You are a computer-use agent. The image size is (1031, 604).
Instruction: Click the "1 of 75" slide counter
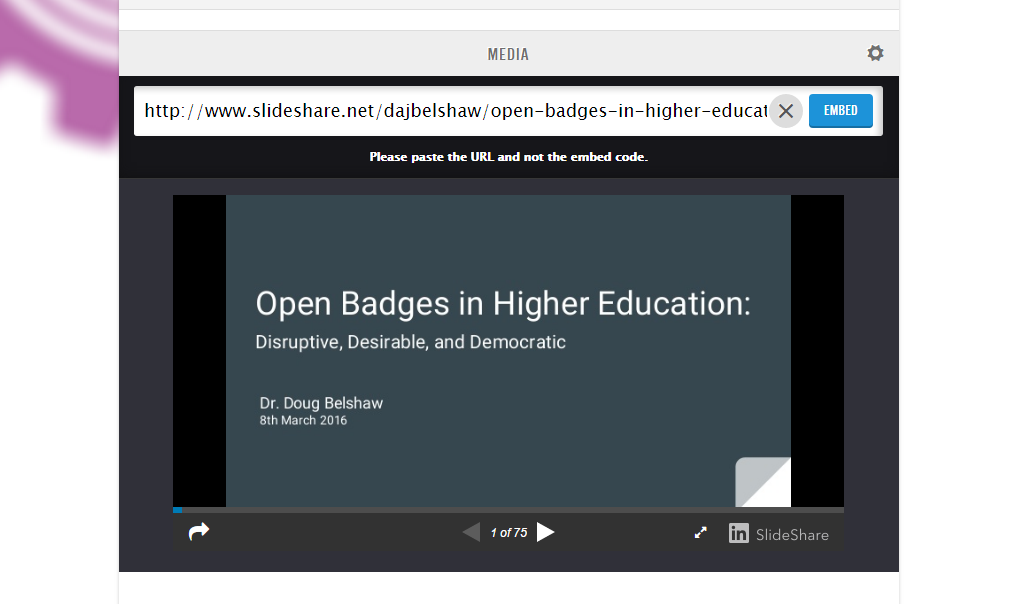tap(508, 533)
